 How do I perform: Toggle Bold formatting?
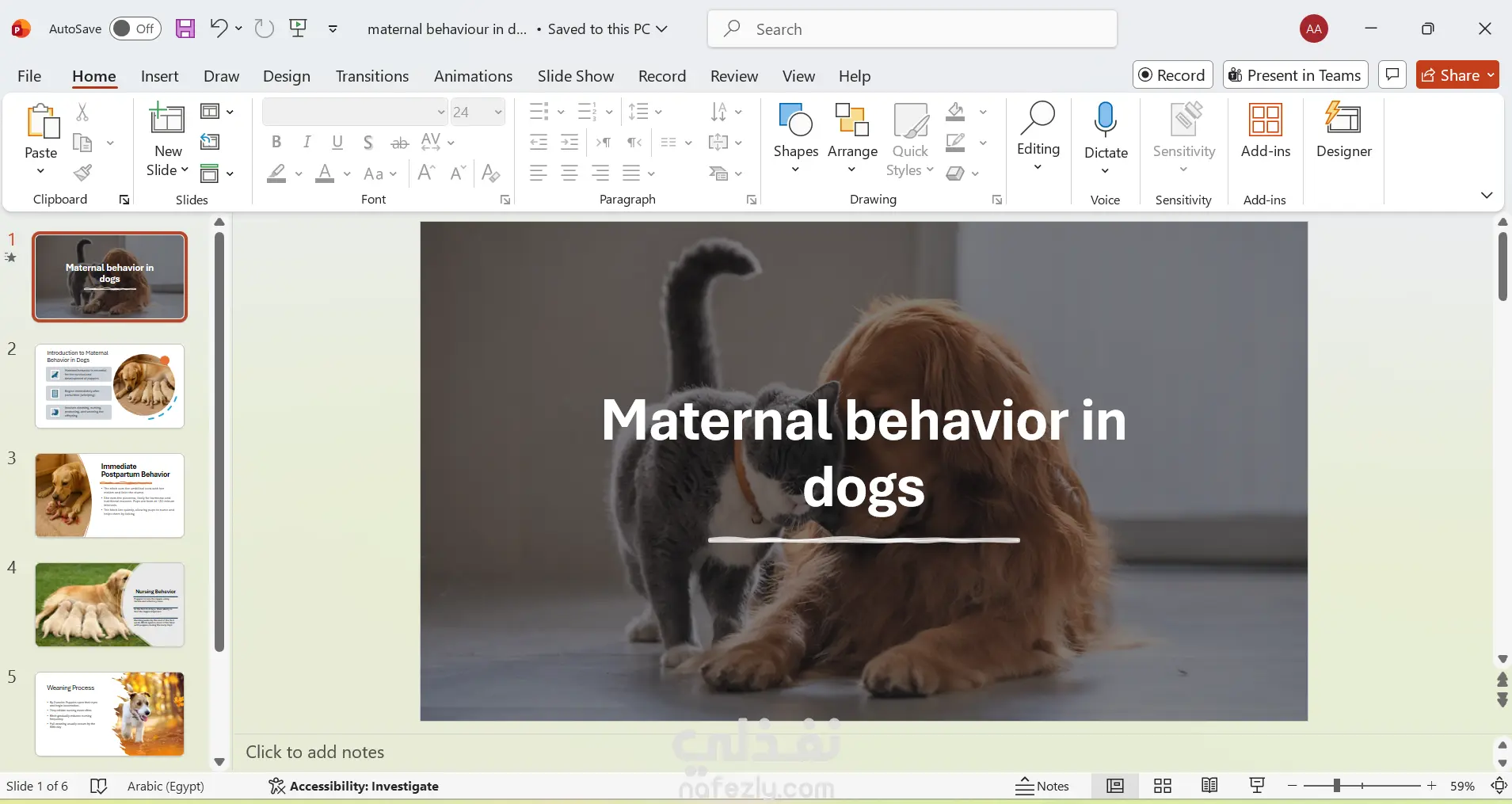(276, 142)
